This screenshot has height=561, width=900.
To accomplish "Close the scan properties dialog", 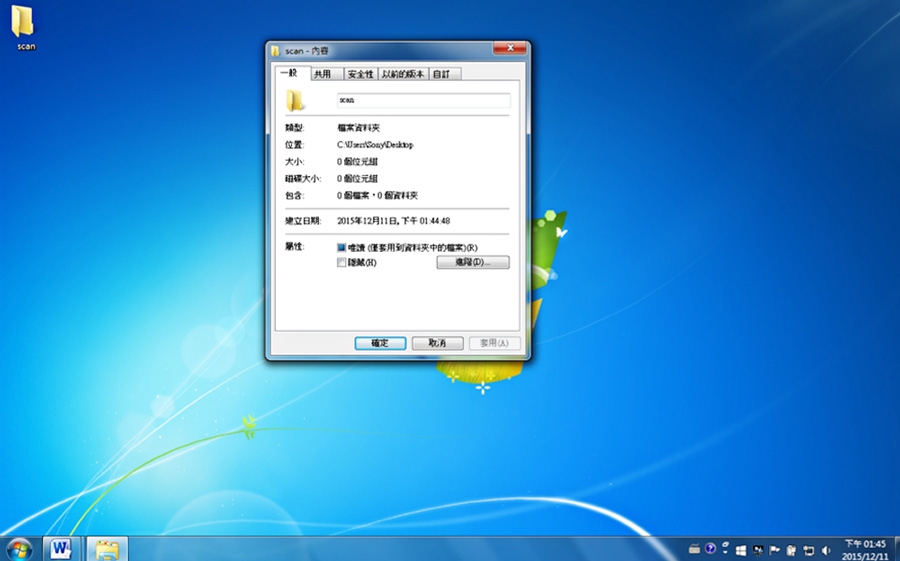I will [510, 48].
